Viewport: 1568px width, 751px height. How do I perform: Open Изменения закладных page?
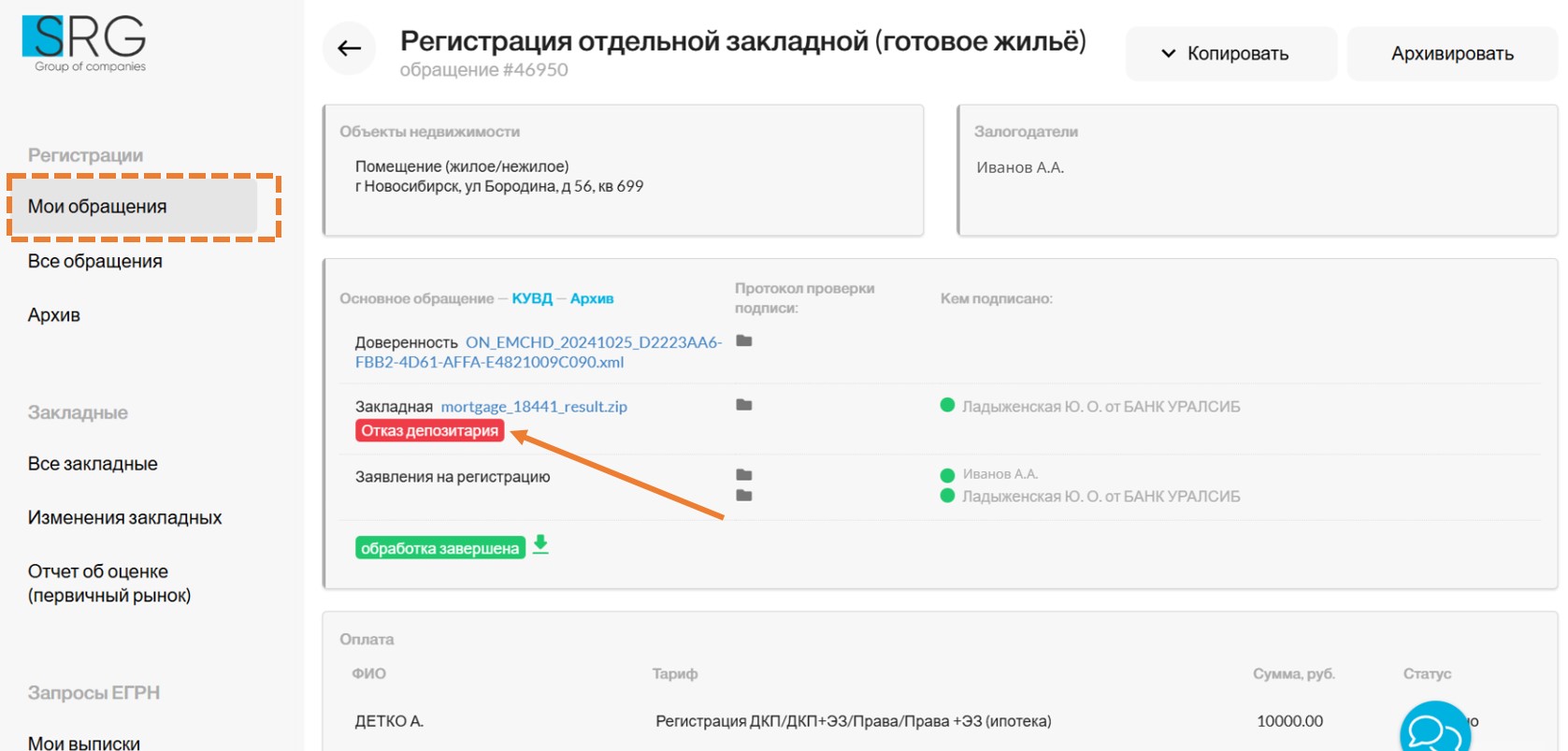124,518
